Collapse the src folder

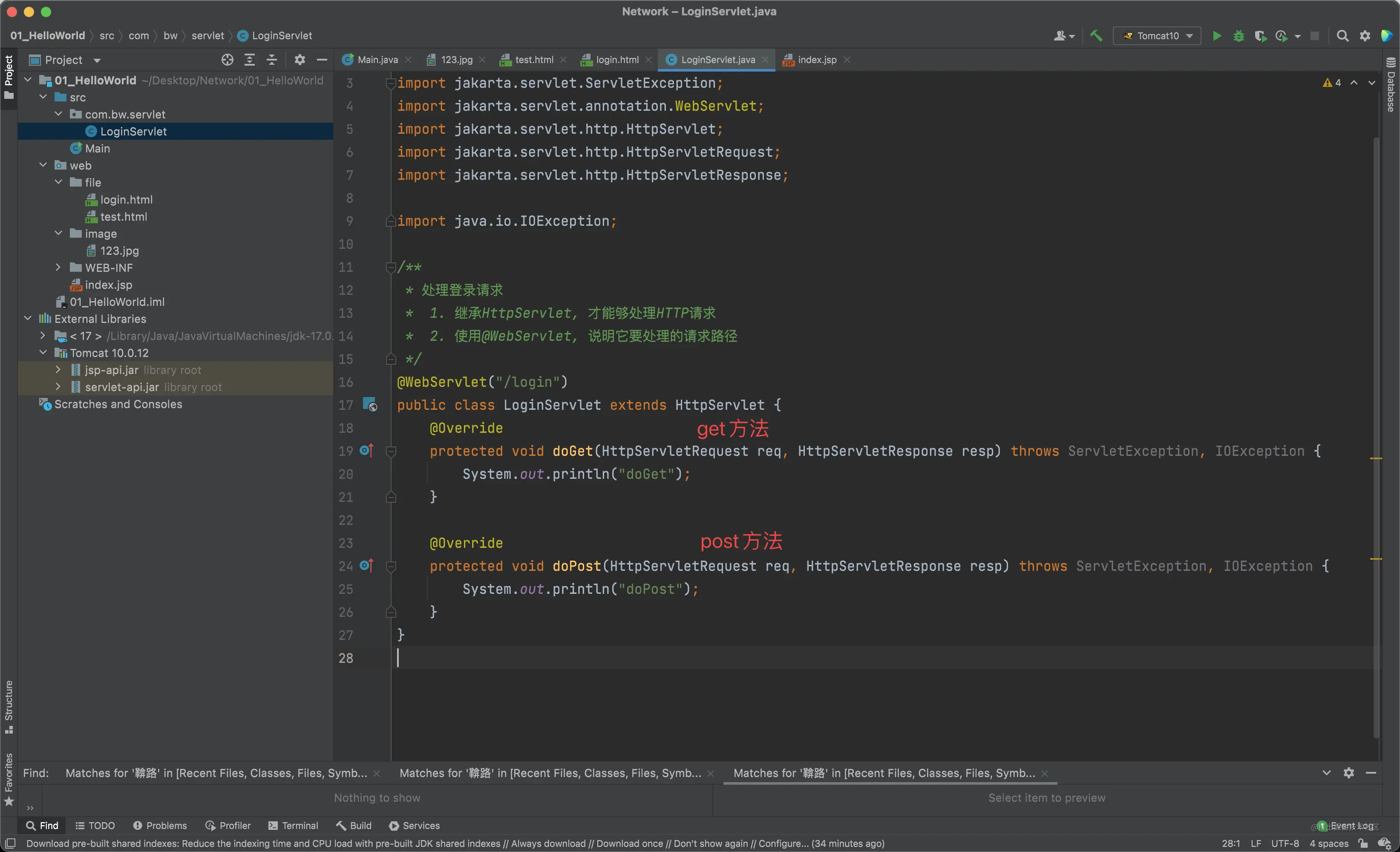pyautogui.click(x=43, y=97)
